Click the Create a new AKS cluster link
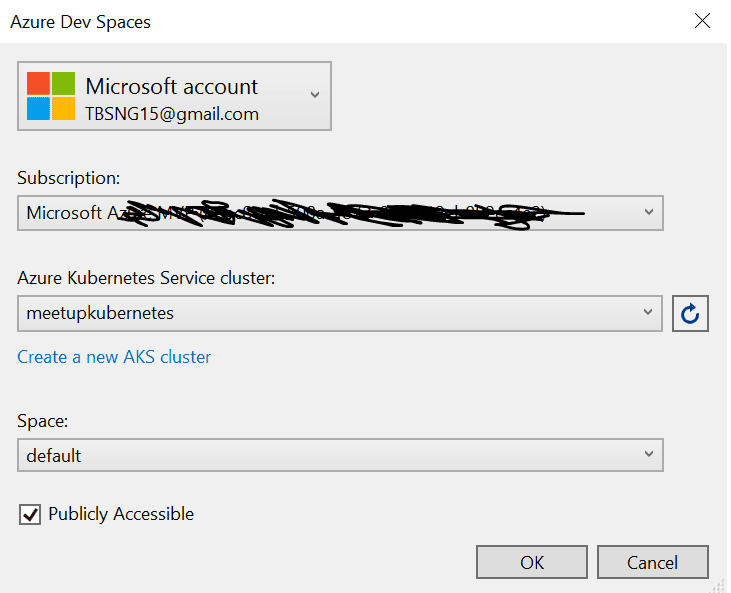The width and height of the screenshot is (731, 593). click(114, 357)
